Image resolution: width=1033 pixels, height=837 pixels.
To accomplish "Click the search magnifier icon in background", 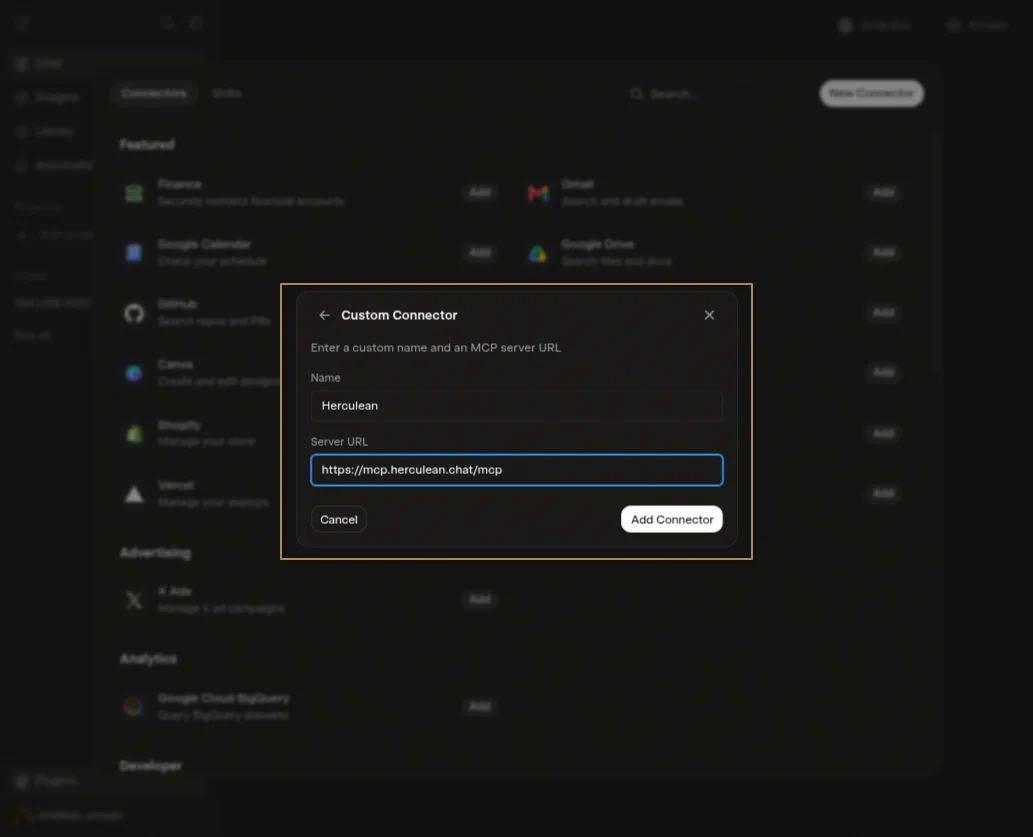I will [x=636, y=94].
